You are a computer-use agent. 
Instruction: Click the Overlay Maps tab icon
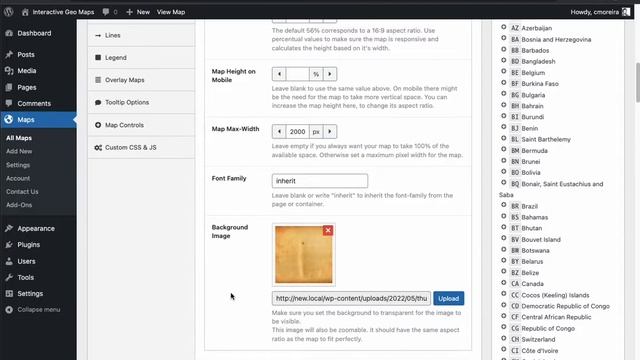(98, 80)
